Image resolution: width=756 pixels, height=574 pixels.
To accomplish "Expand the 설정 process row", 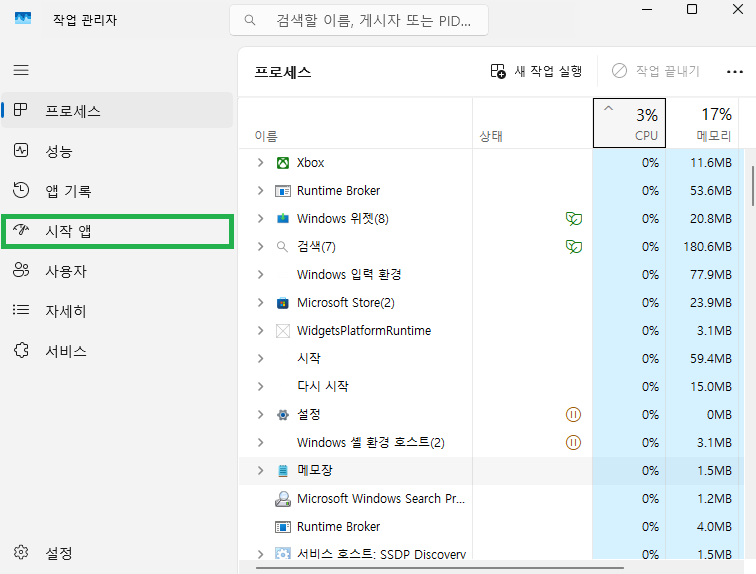I will [260, 414].
